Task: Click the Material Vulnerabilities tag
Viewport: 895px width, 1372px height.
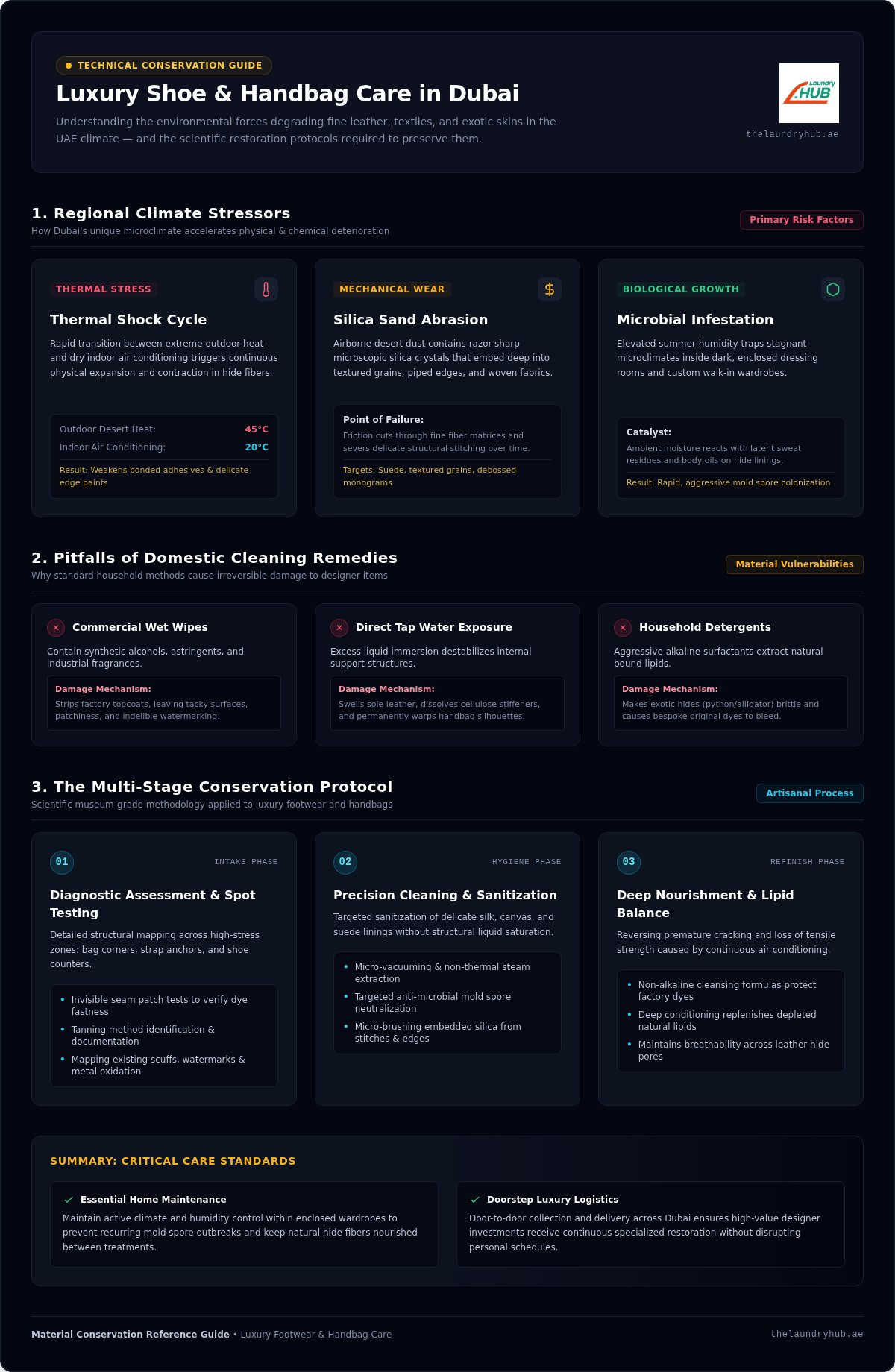Action: pos(794,564)
